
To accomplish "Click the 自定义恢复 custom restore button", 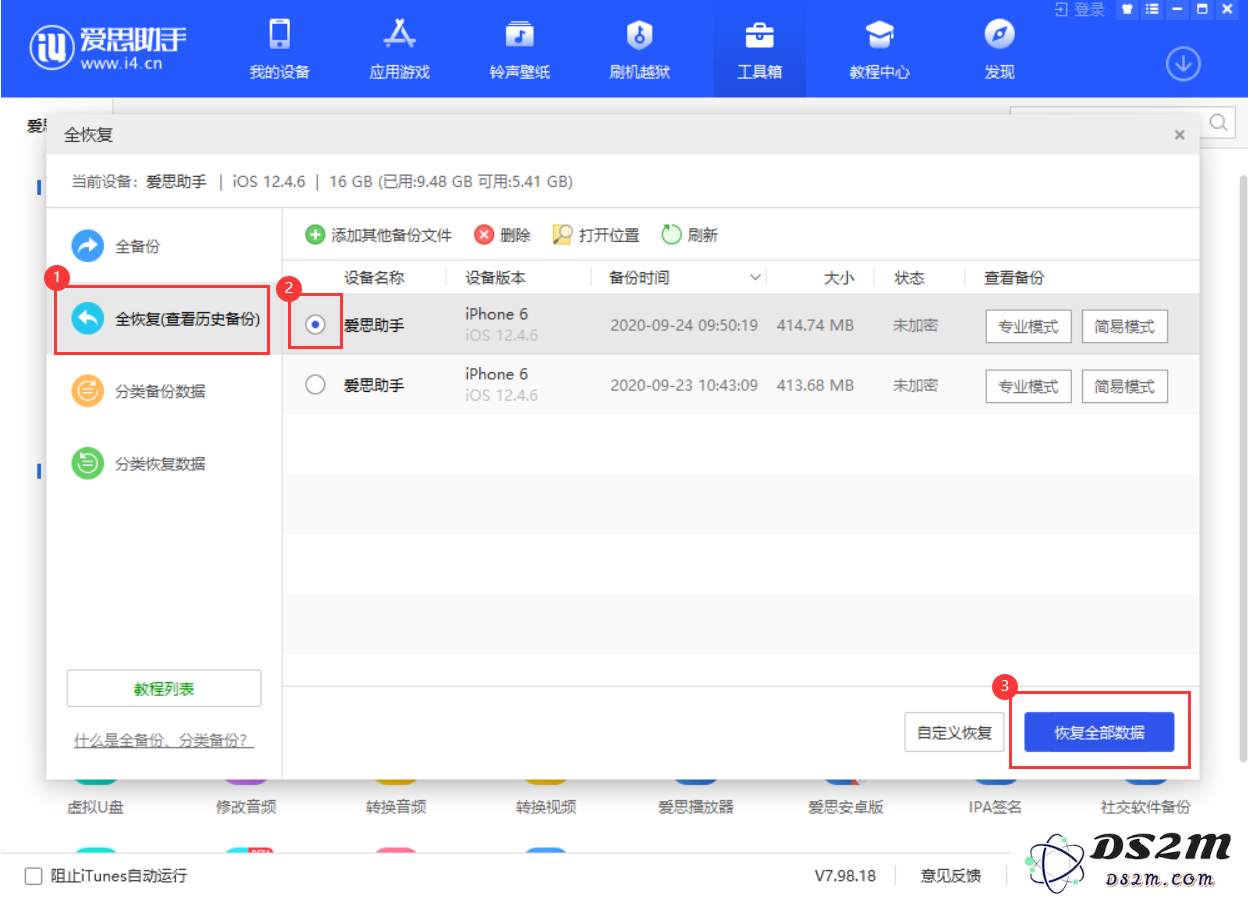I will (x=954, y=732).
